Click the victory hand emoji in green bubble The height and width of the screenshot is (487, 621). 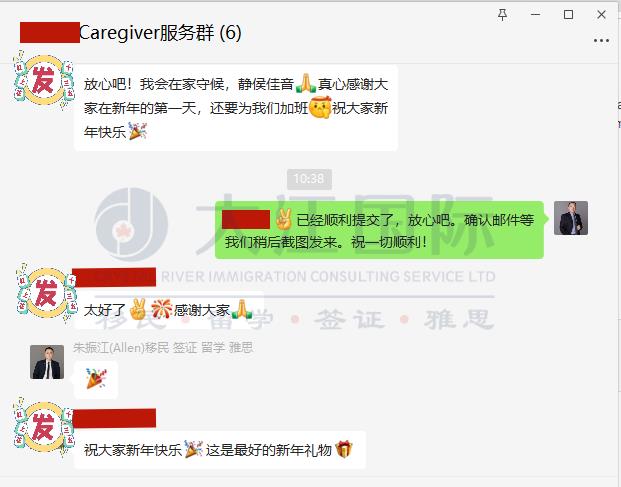pyautogui.click(x=283, y=219)
